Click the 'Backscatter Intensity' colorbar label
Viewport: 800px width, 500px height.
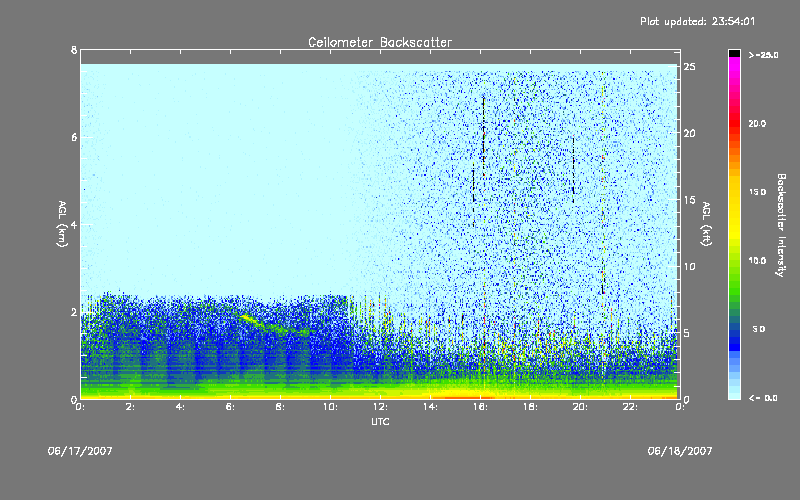tap(781, 225)
